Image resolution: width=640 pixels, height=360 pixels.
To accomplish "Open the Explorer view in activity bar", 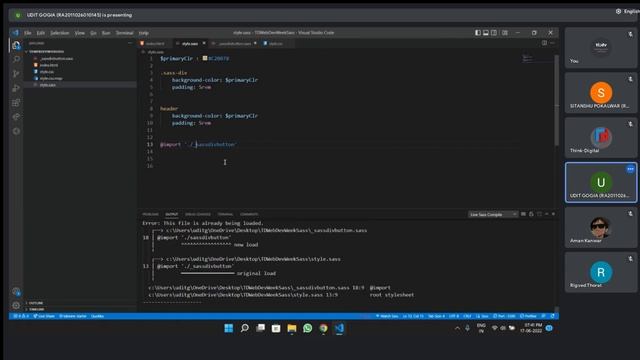I will pos(16,45).
